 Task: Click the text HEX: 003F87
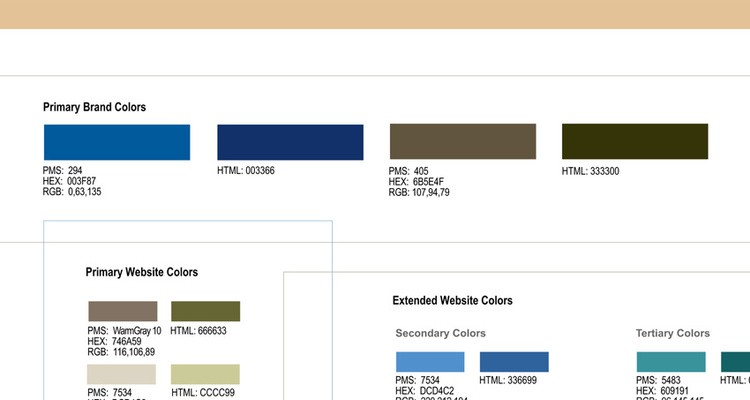(69, 181)
